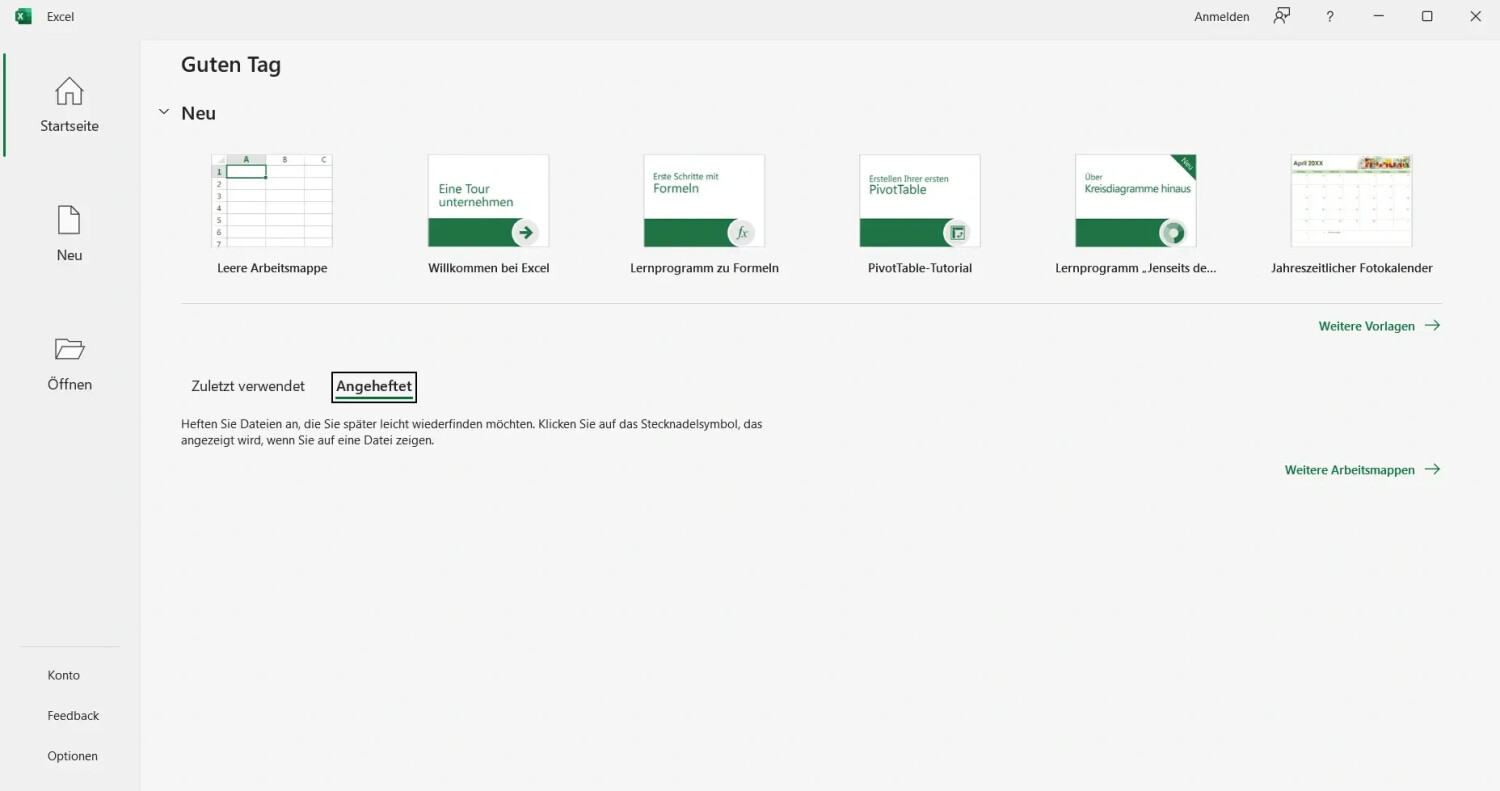Image resolution: width=1500 pixels, height=791 pixels.
Task: Click the Startseite home icon
Action: (x=69, y=92)
